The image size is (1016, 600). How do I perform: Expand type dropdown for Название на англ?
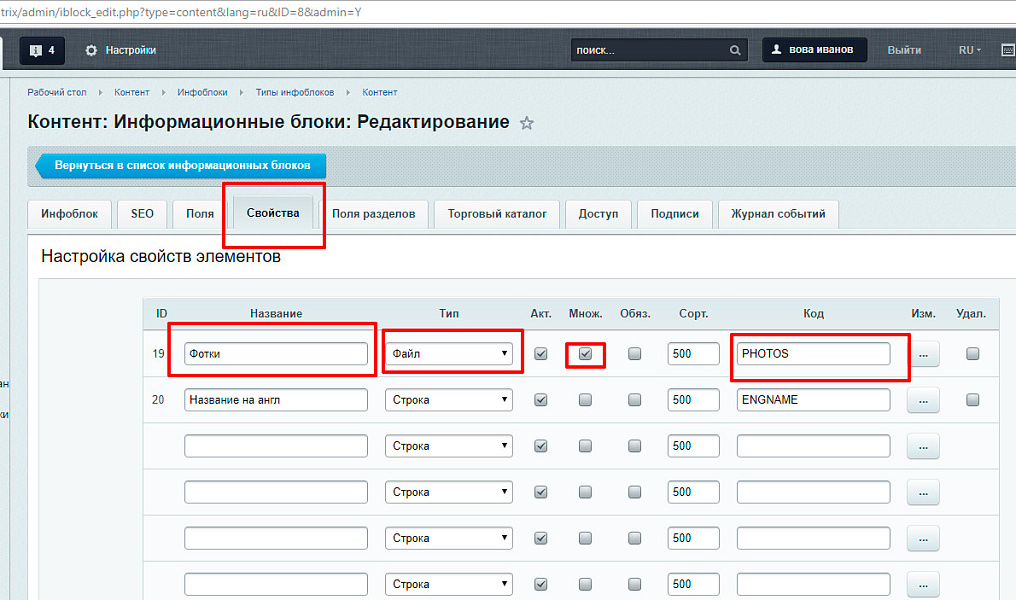click(x=449, y=400)
